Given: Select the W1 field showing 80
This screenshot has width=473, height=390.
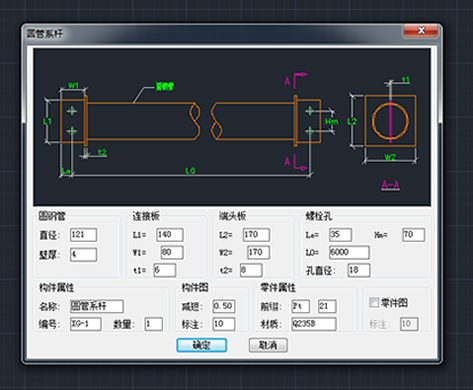Looking at the screenshot, I should tap(172, 252).
